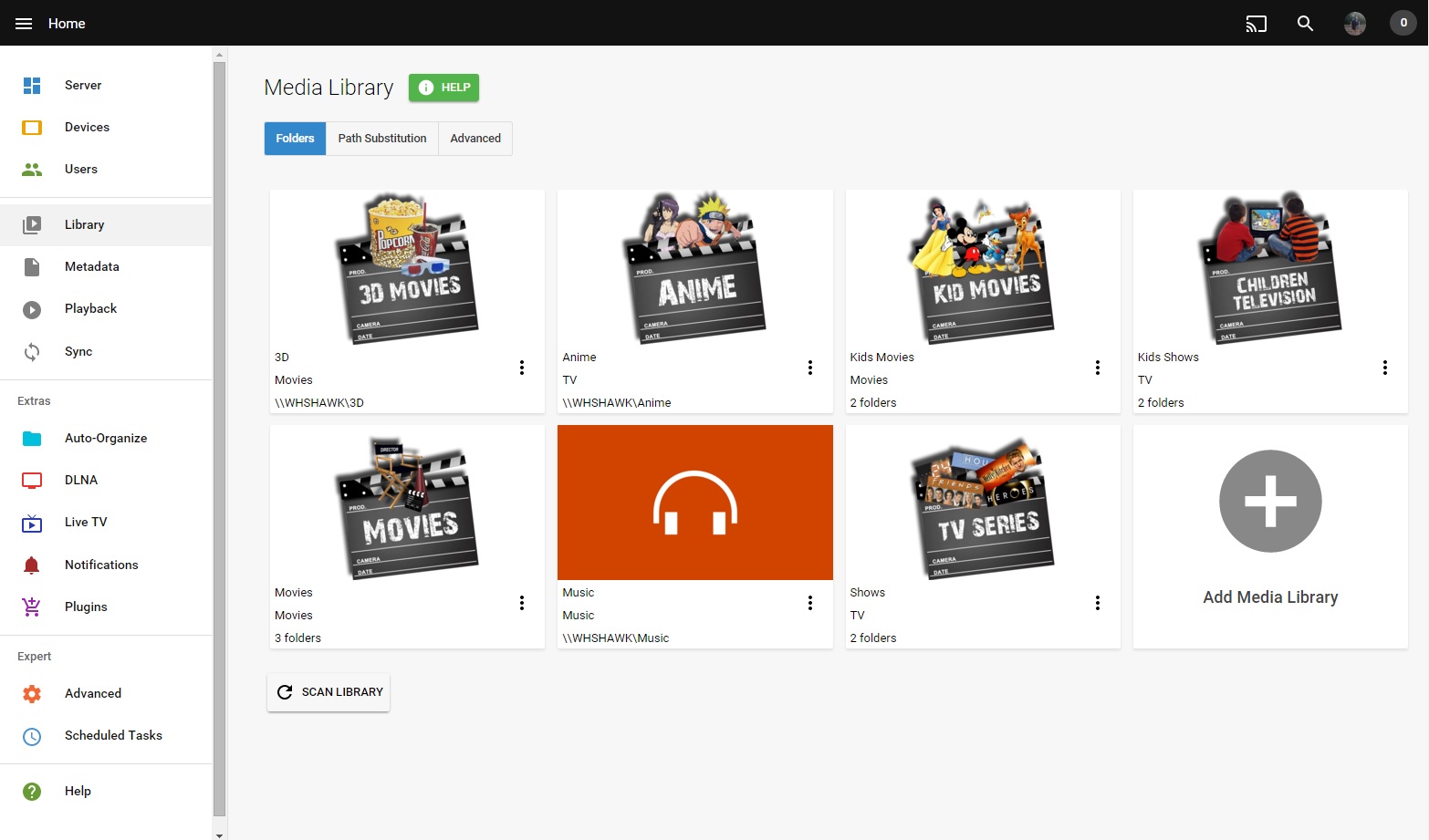
Task: Open the hamburger navigation menu
Action: (24, 24)
